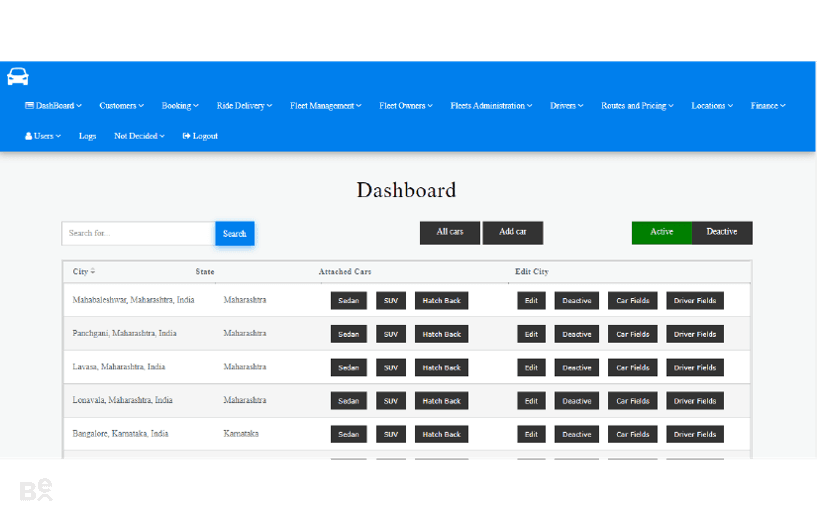817x520 pixels.
Task: Expand the Ride Delivery menu
Action: tap(244, 106)
